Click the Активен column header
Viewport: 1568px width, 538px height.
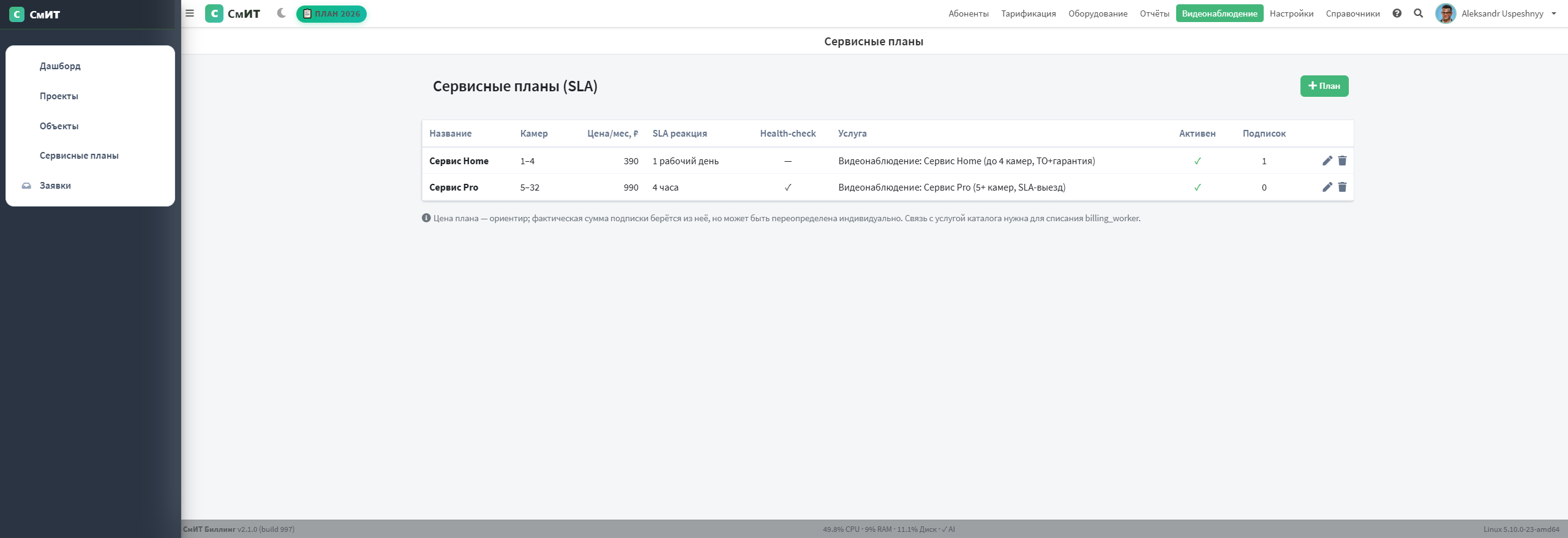pyautogui.click(x=1198, y=134)
